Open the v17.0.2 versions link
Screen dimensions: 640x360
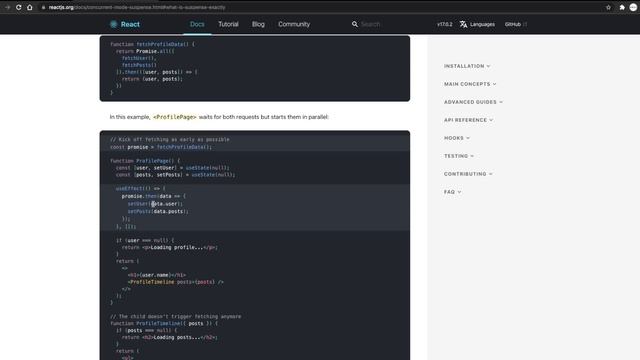coord(444,24)
